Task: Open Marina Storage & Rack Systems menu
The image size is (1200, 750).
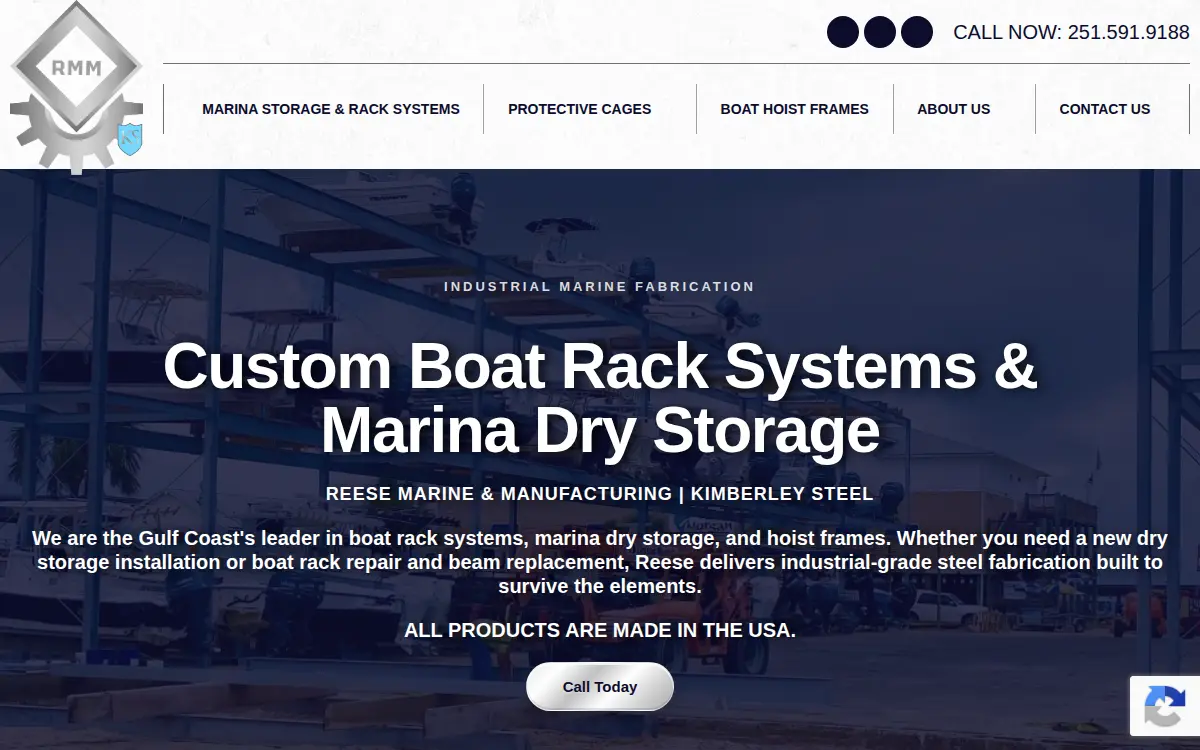Action: (331, 109)
